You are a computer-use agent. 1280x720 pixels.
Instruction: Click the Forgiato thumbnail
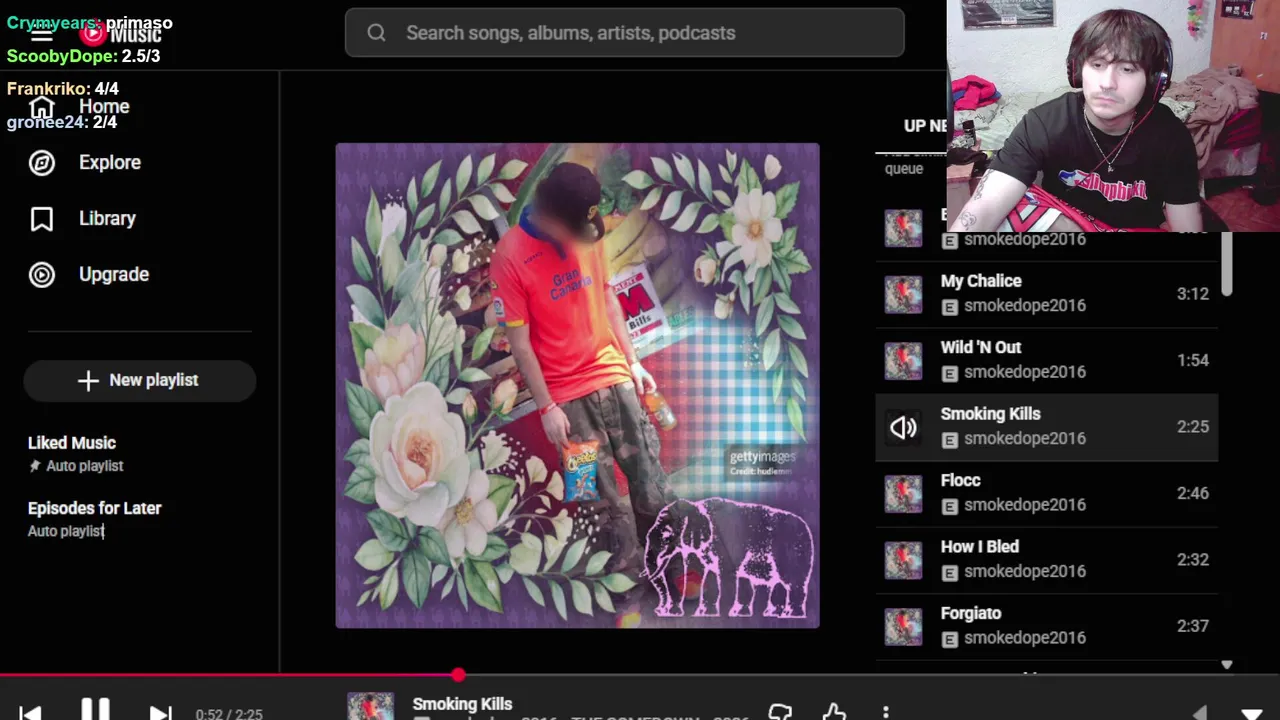coord(903,626)
